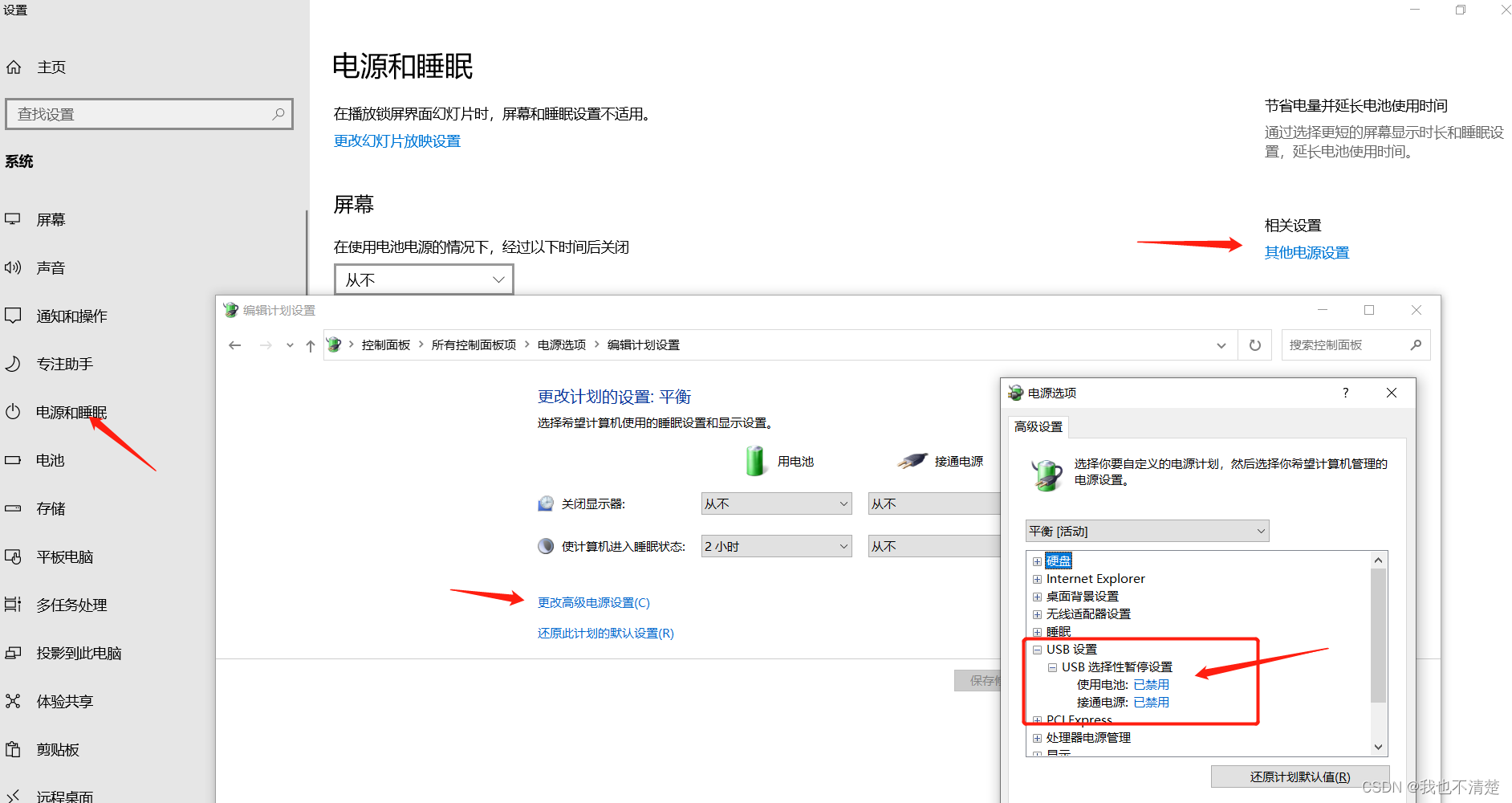The image size is (1512, 803).
Task: Open on-battery sleep dropdown showing 2 小时
Action: (776, 546)
